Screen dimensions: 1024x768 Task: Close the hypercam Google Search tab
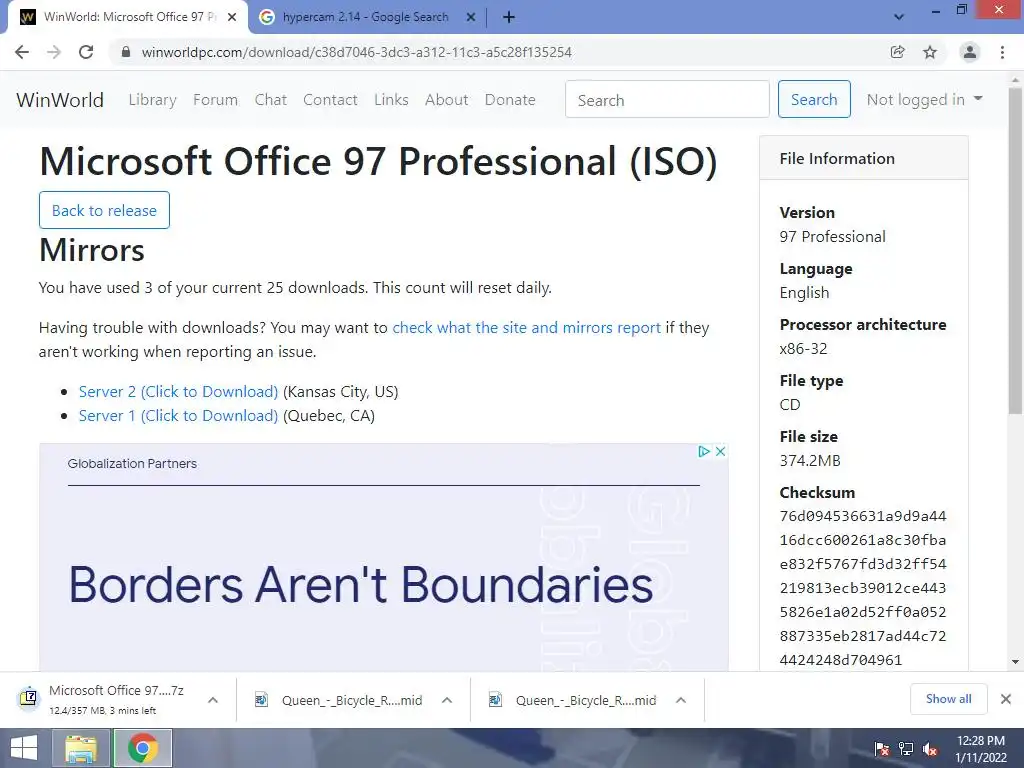471,18
